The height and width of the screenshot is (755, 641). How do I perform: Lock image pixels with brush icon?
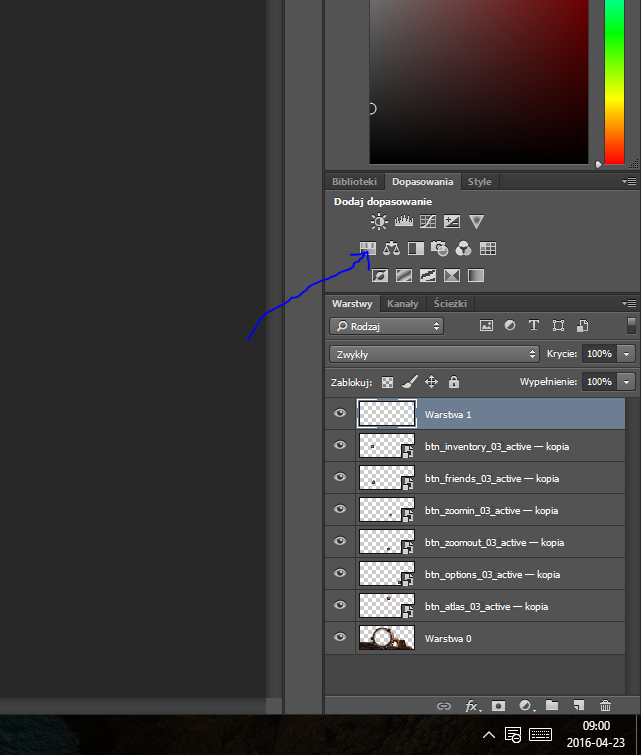point(410,382)
